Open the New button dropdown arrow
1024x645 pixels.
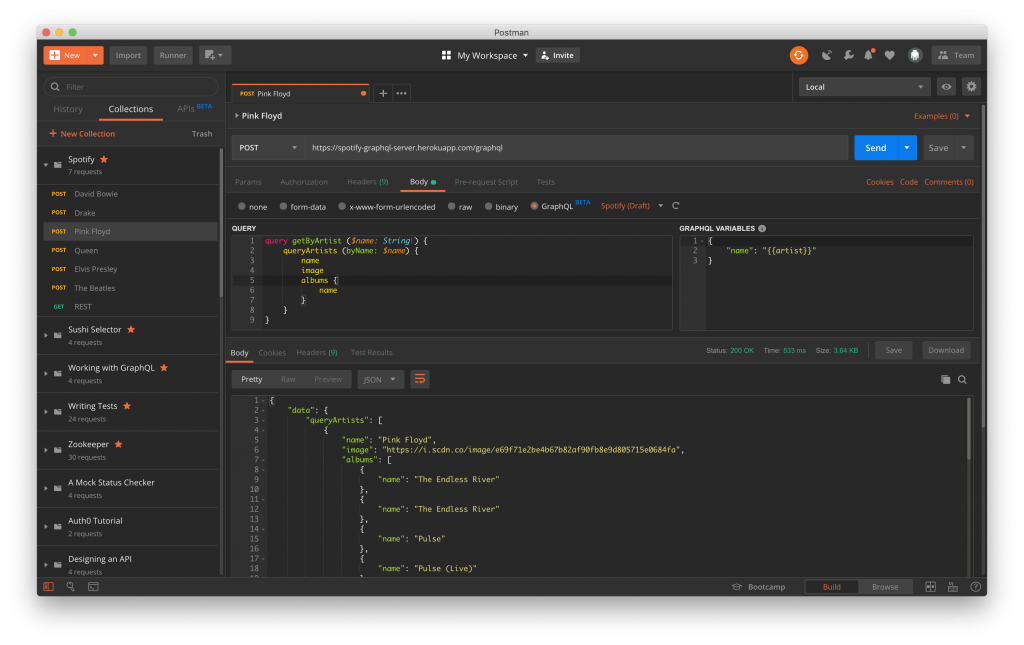pos(95,55)
